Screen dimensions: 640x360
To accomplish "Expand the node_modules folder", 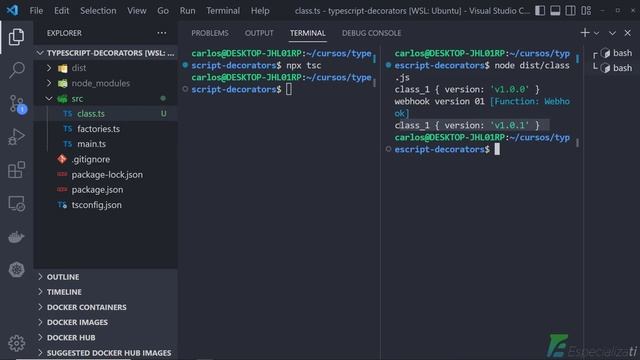I will coord(105,83).
